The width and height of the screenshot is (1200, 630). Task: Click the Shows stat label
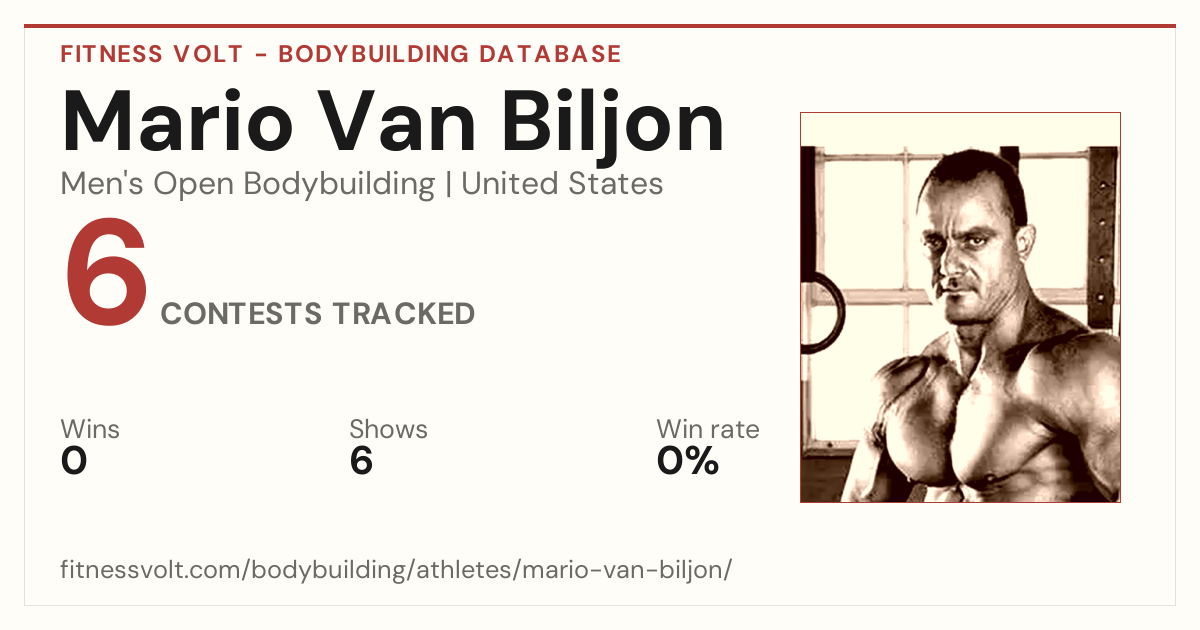(388, 429)
